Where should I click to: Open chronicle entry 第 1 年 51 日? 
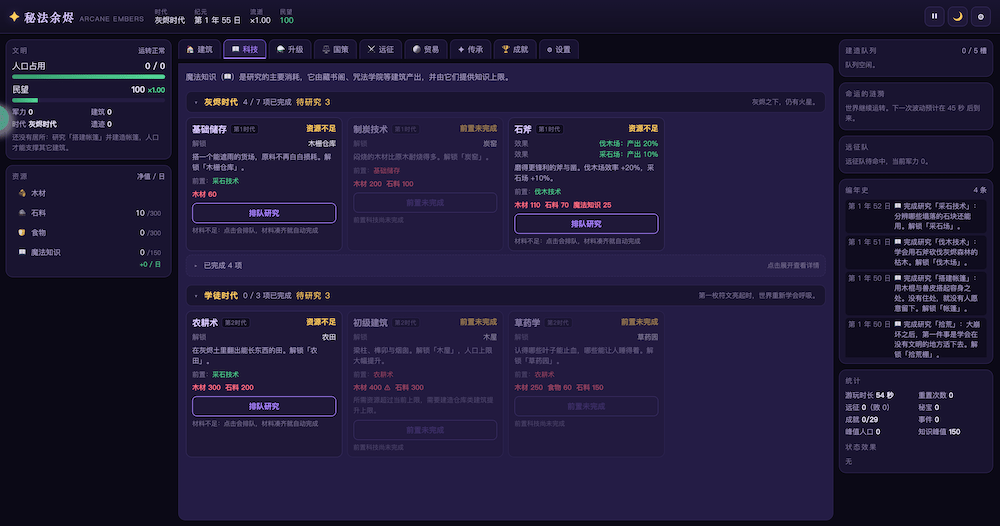915,252
